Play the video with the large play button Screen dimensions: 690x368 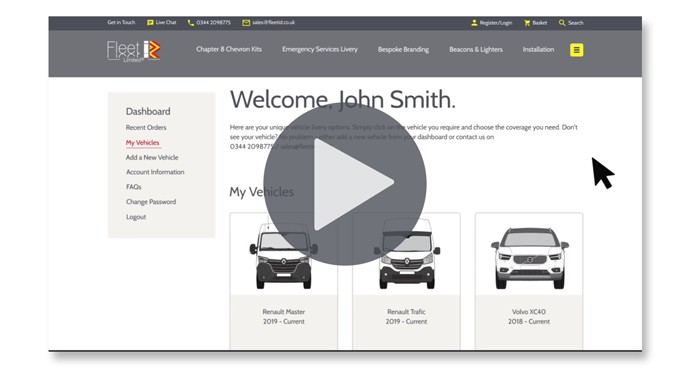point(345,184)
